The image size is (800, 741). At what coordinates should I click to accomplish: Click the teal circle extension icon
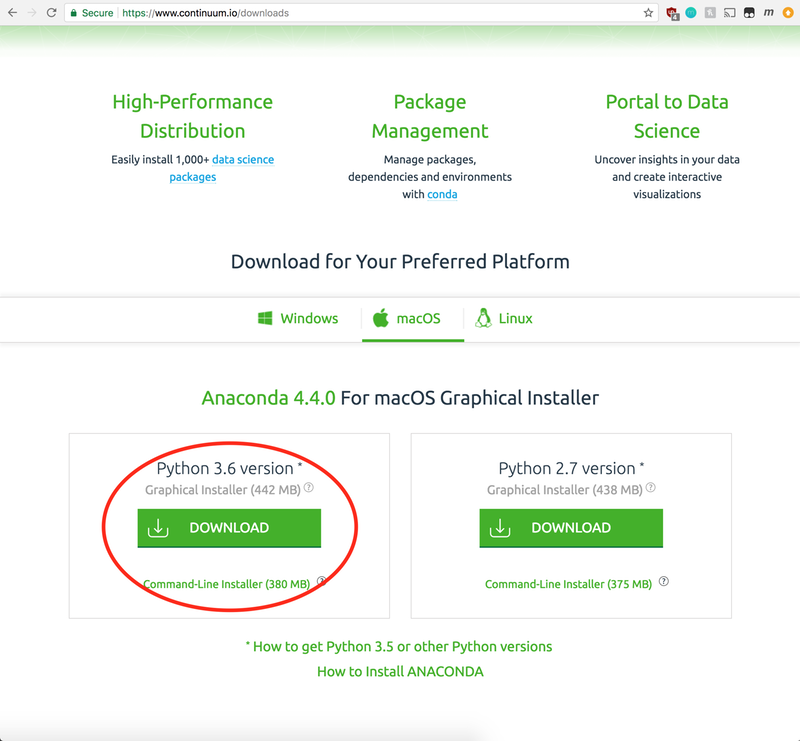(x=691, y=13)
